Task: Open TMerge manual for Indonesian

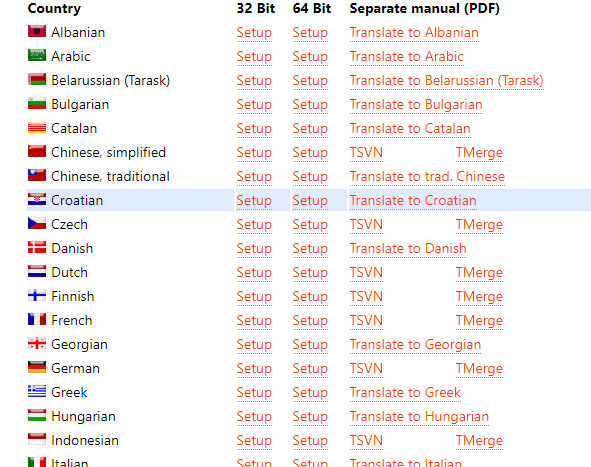Action: coord(479,441)
